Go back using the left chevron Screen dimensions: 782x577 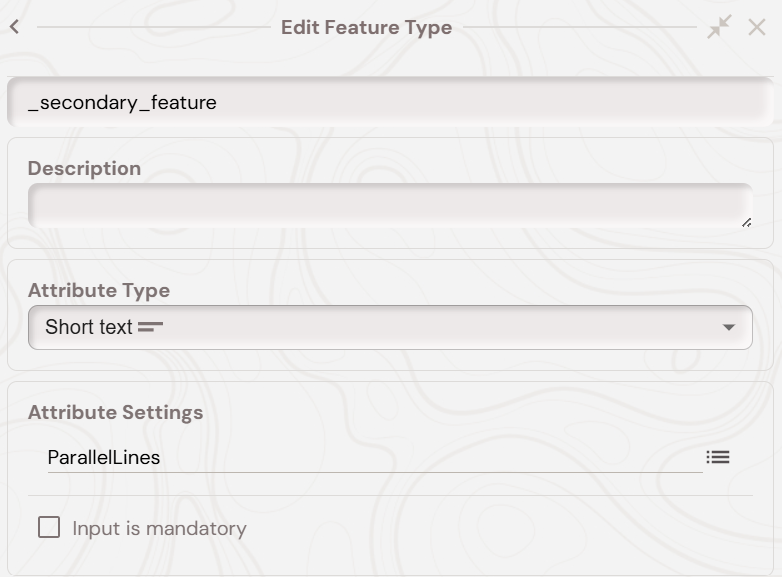pyautogui.click(x=14, y=27)
